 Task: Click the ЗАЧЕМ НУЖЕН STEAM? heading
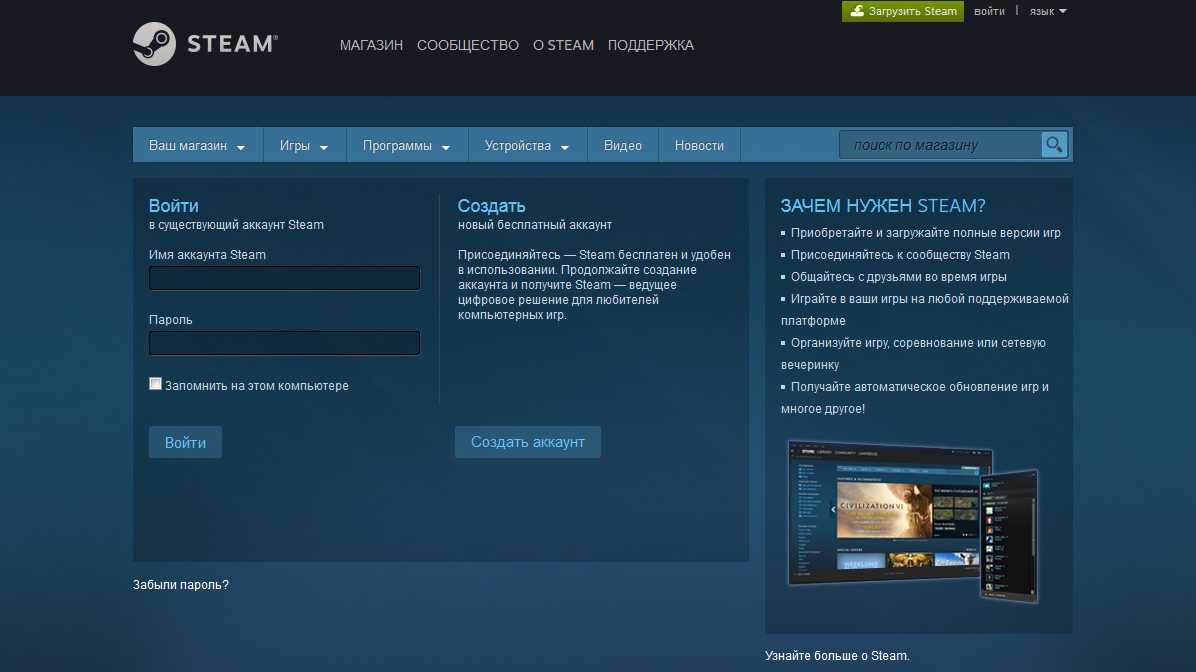tap(883, 205)
